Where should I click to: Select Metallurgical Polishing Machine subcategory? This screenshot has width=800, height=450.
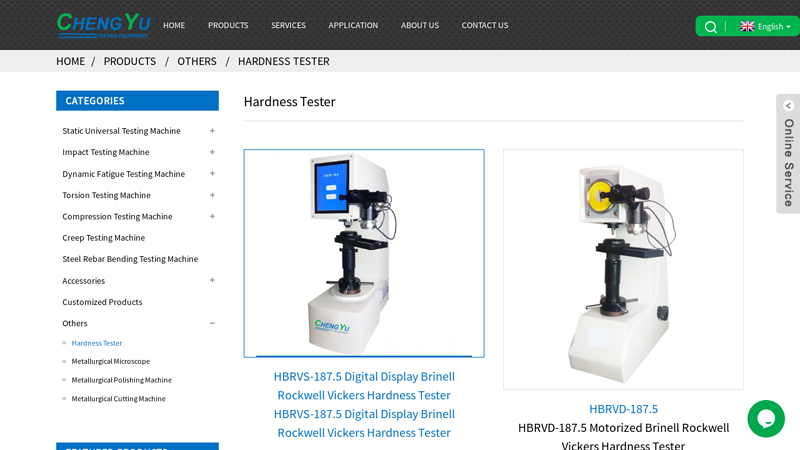[x=121, y=380]
